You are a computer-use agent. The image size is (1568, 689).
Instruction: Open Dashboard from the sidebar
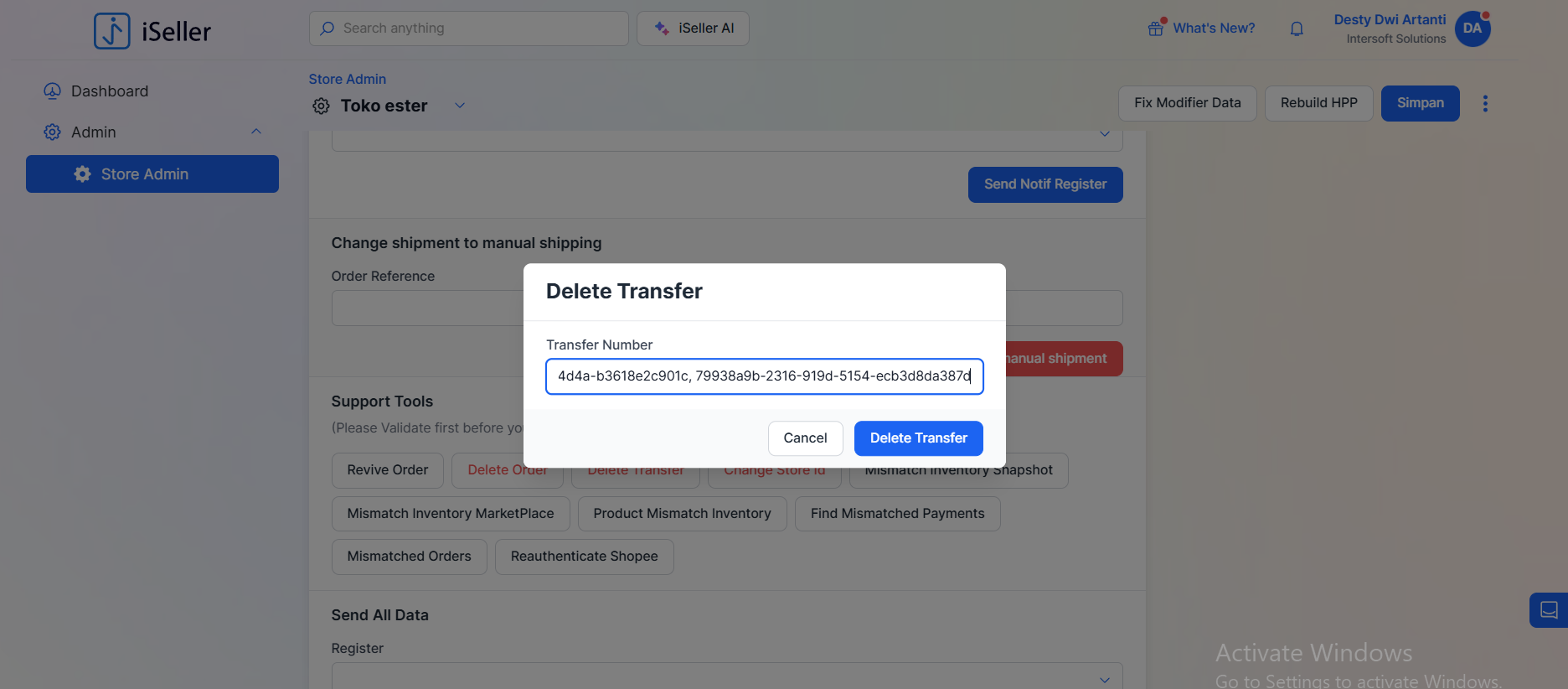coord(109,91)
